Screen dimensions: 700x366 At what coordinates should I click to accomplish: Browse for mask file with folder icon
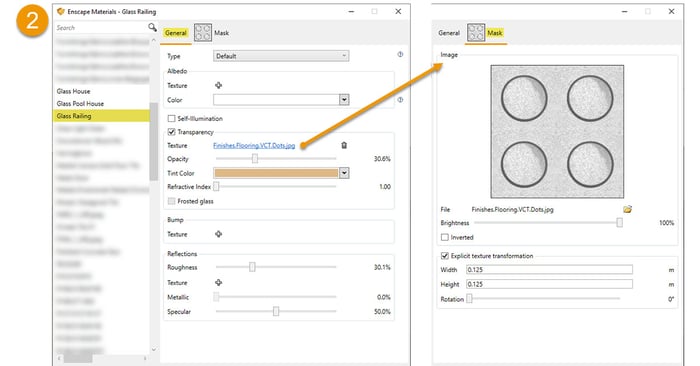pos(628,209)
